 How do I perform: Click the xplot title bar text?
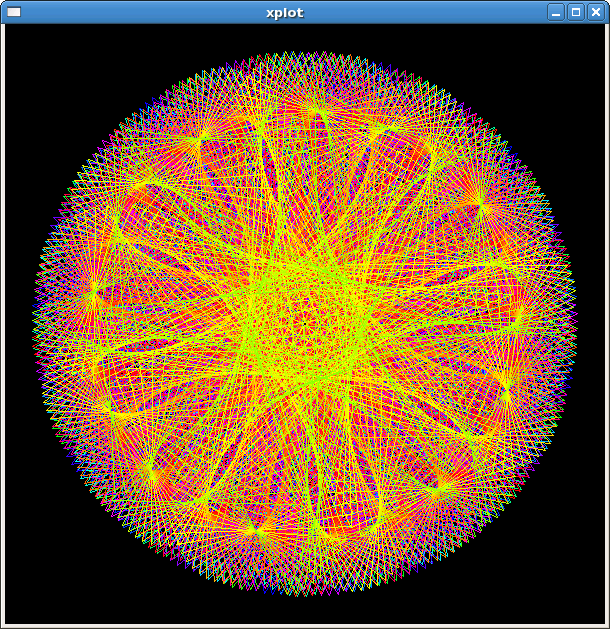(x=285, y=13)
